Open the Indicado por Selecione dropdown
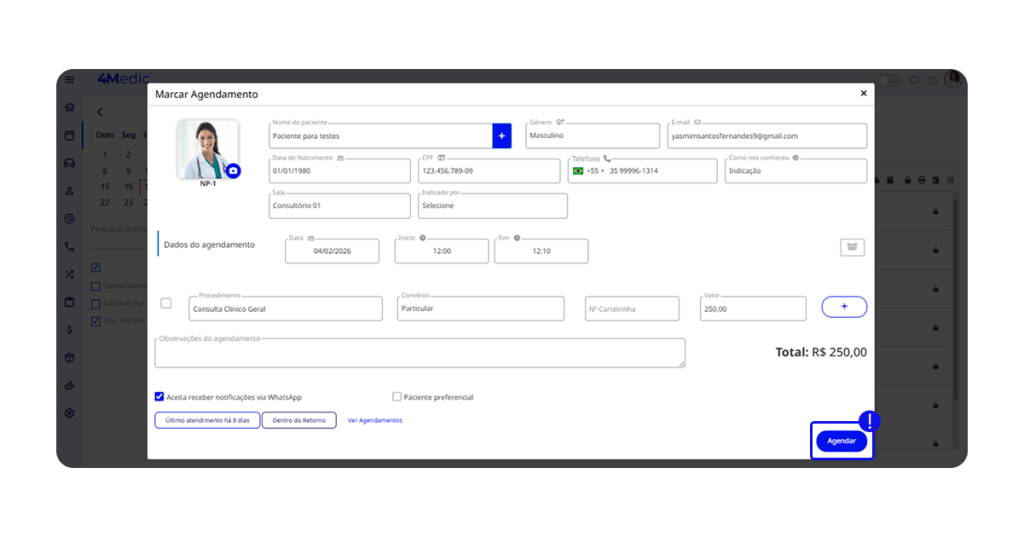The height and width of the screenshot is (537, 1024). tap(492, 206)
